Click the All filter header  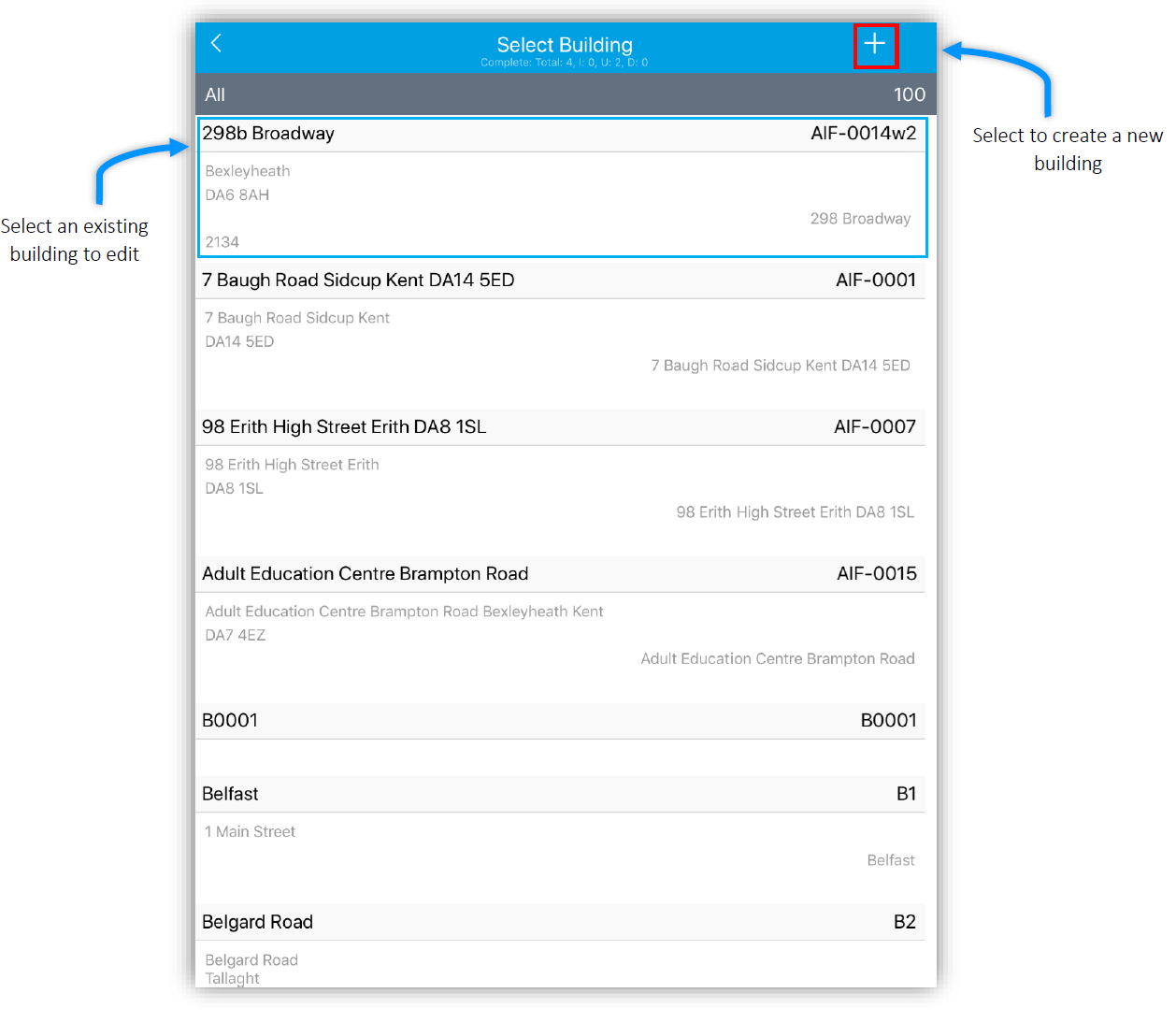215,94
